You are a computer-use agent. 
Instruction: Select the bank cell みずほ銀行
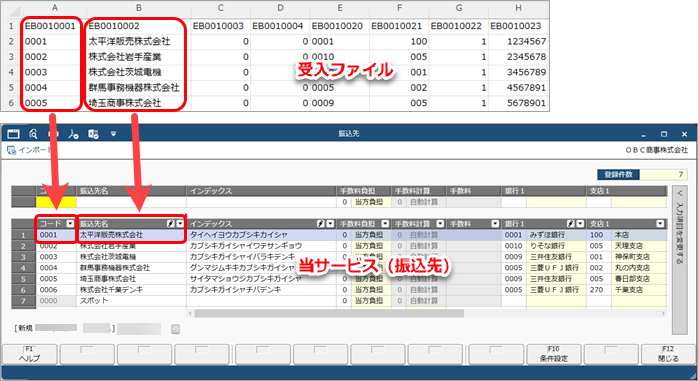[x=556, y=235]
